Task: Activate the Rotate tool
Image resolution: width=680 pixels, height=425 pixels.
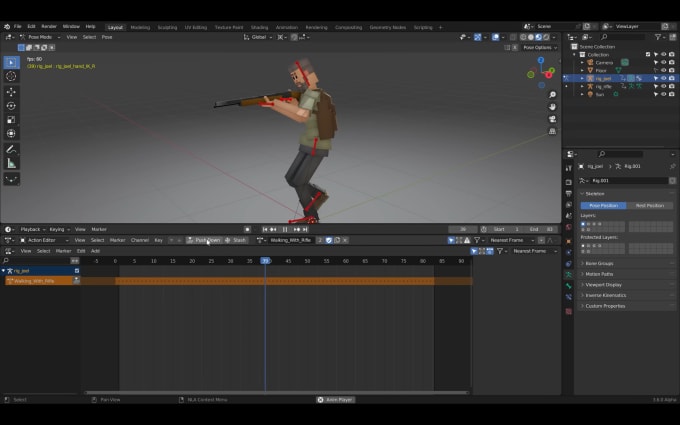Action: click(11, 105)
